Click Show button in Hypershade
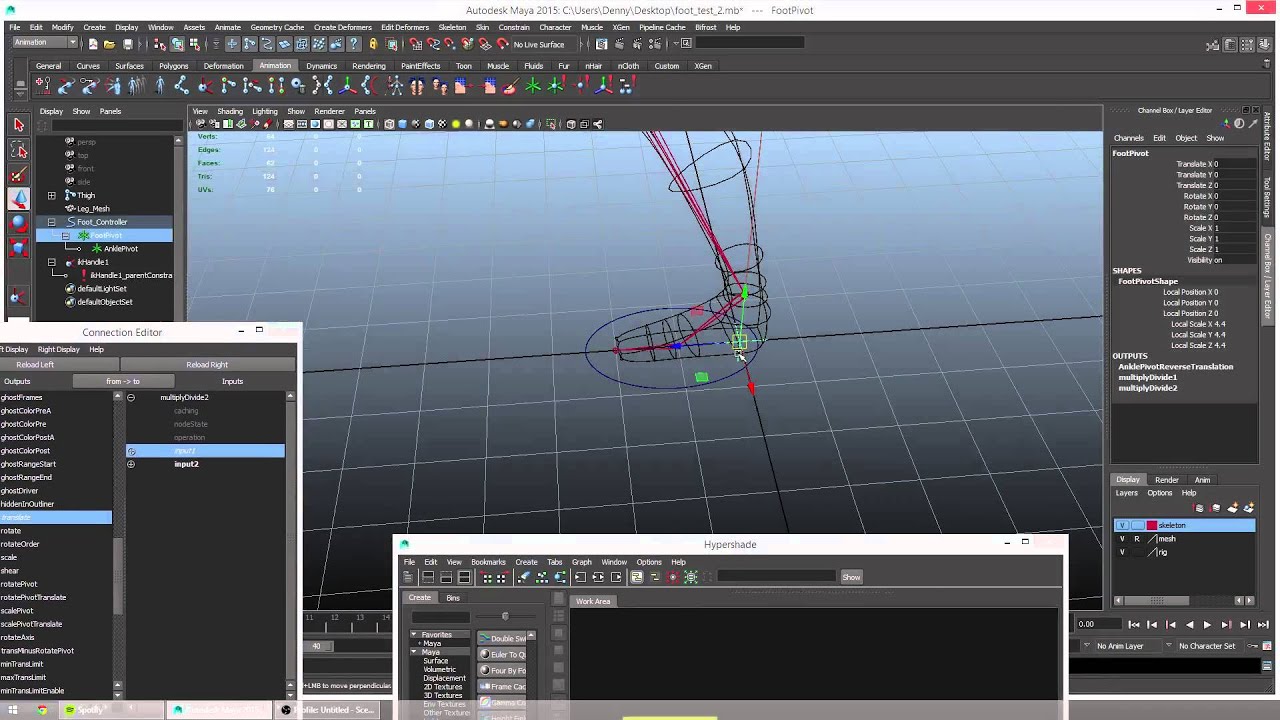This screenshot has width=1280, height=720. [x=851, y=577]
